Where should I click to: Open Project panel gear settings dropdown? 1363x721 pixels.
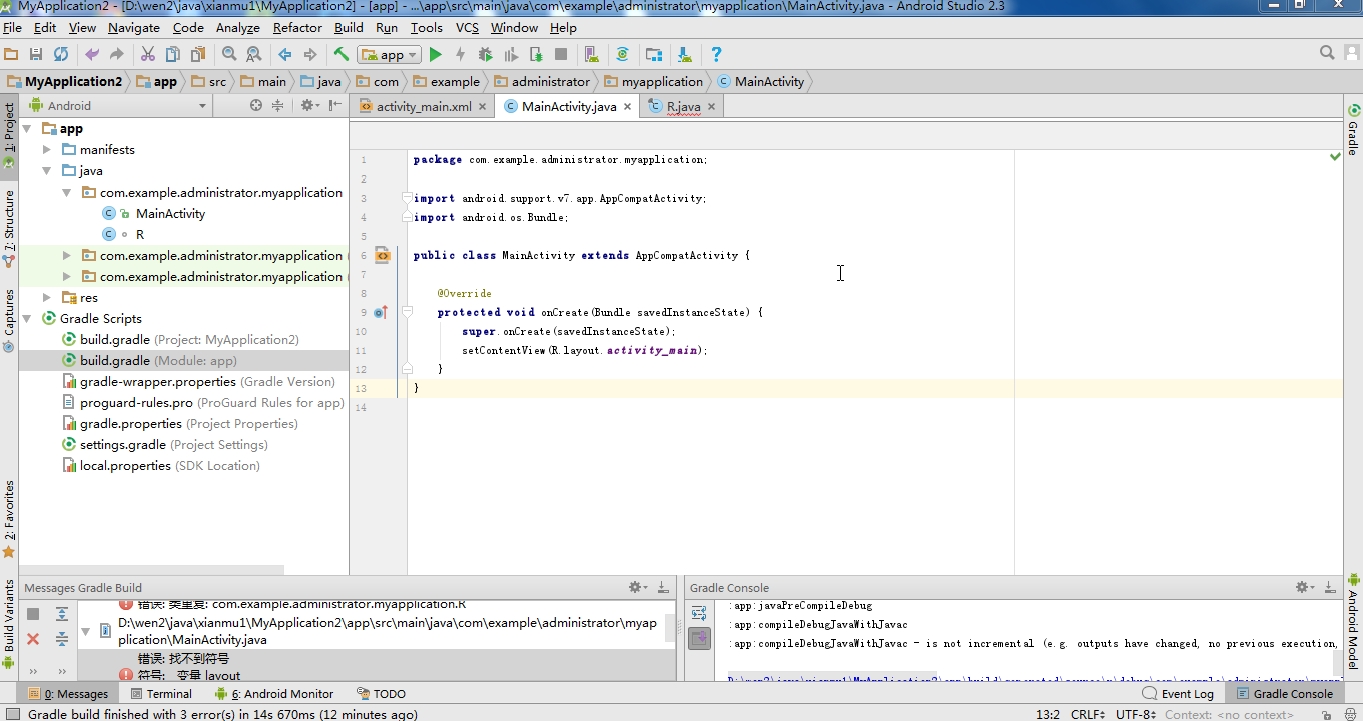click(x=310, y=105)
